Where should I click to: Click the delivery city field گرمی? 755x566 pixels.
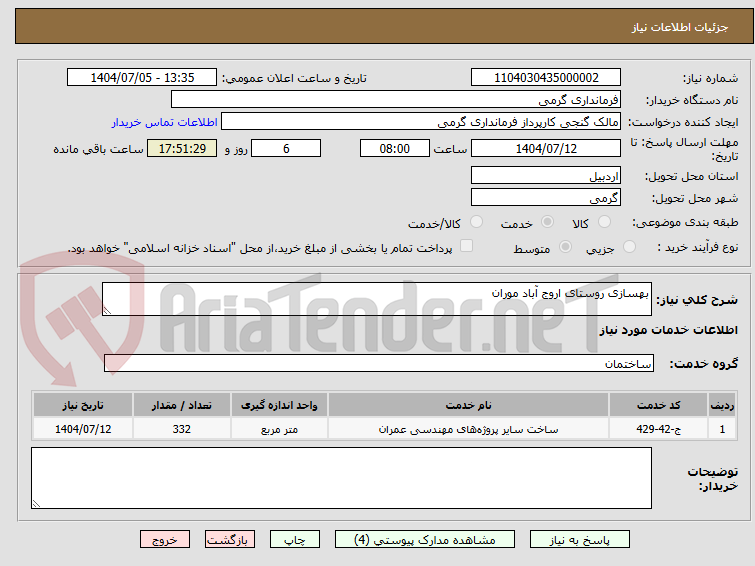pyautogui.click(x=546, y=197)
